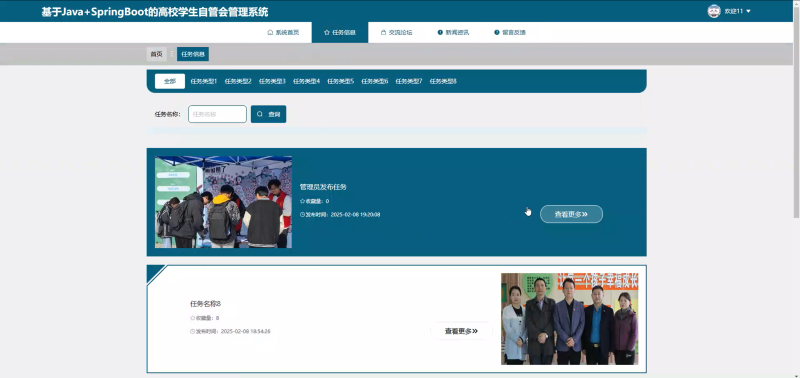Click the star icon beside 任务名称8 收藏量
Image resolution: width=800 pixels, height=378 pixels.
[192, 318]
